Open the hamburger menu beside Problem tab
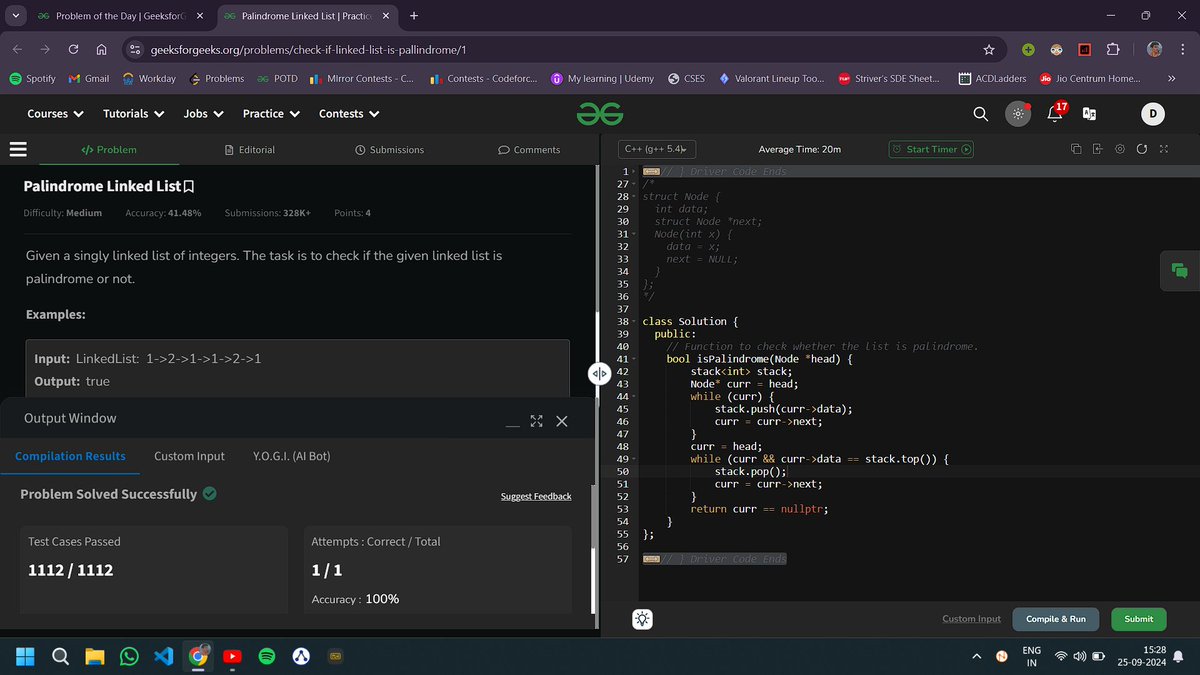Viewport: 1200px width, 675px height. pyautogui.click(x=17, y=149)
